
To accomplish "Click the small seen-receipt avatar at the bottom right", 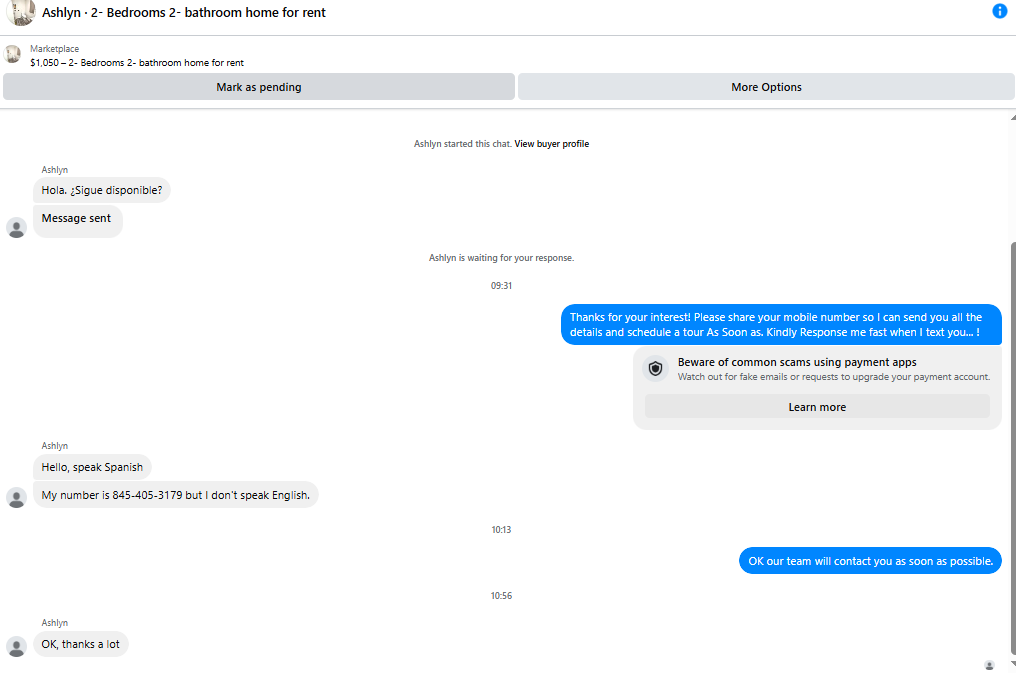I will pyautogui.click(x=989, y=665).
